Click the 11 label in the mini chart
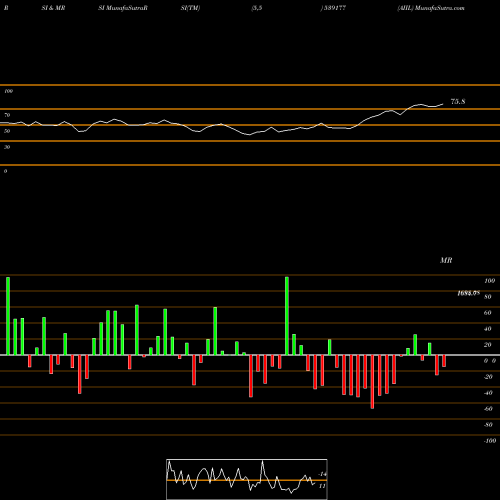Image resolution: width=500 pixels, height=500 pixels. [322, 486]
